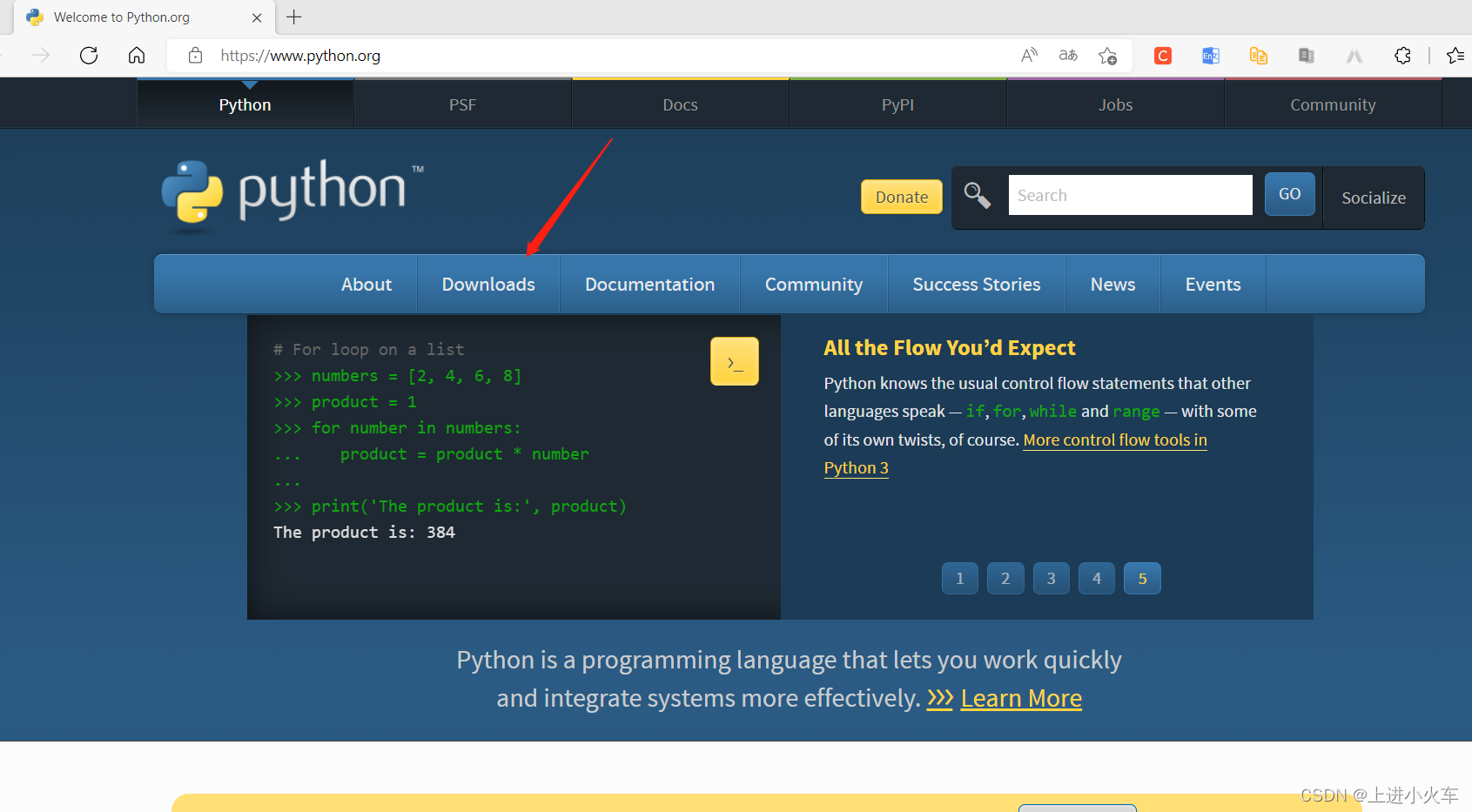
Task: Launch the interactive shell icon
Action: coord(735,361)
